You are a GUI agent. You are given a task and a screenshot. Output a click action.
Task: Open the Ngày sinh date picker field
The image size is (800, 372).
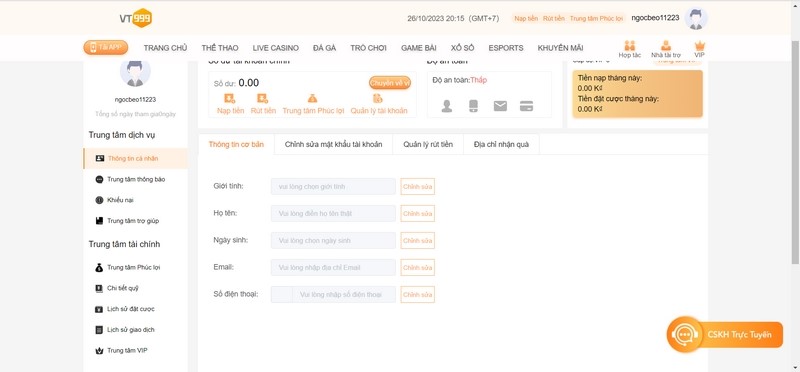tap(333, 240)
